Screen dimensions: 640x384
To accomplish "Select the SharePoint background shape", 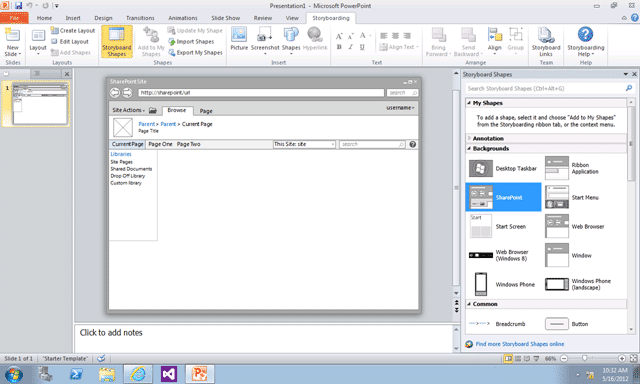I will [x=503, y=197].
